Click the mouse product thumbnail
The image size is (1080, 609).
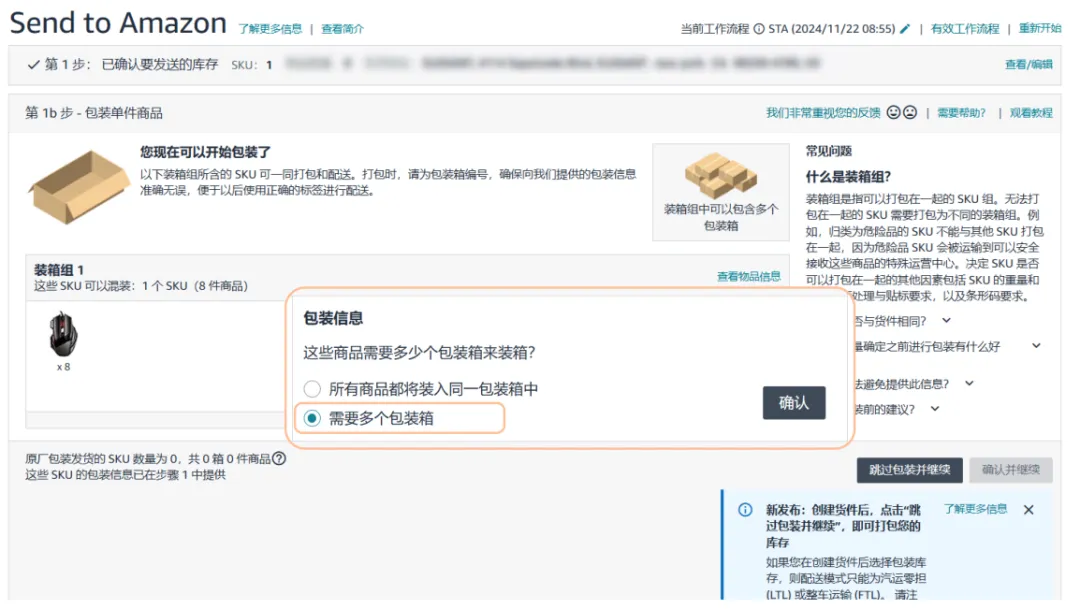tap(63, 334)
